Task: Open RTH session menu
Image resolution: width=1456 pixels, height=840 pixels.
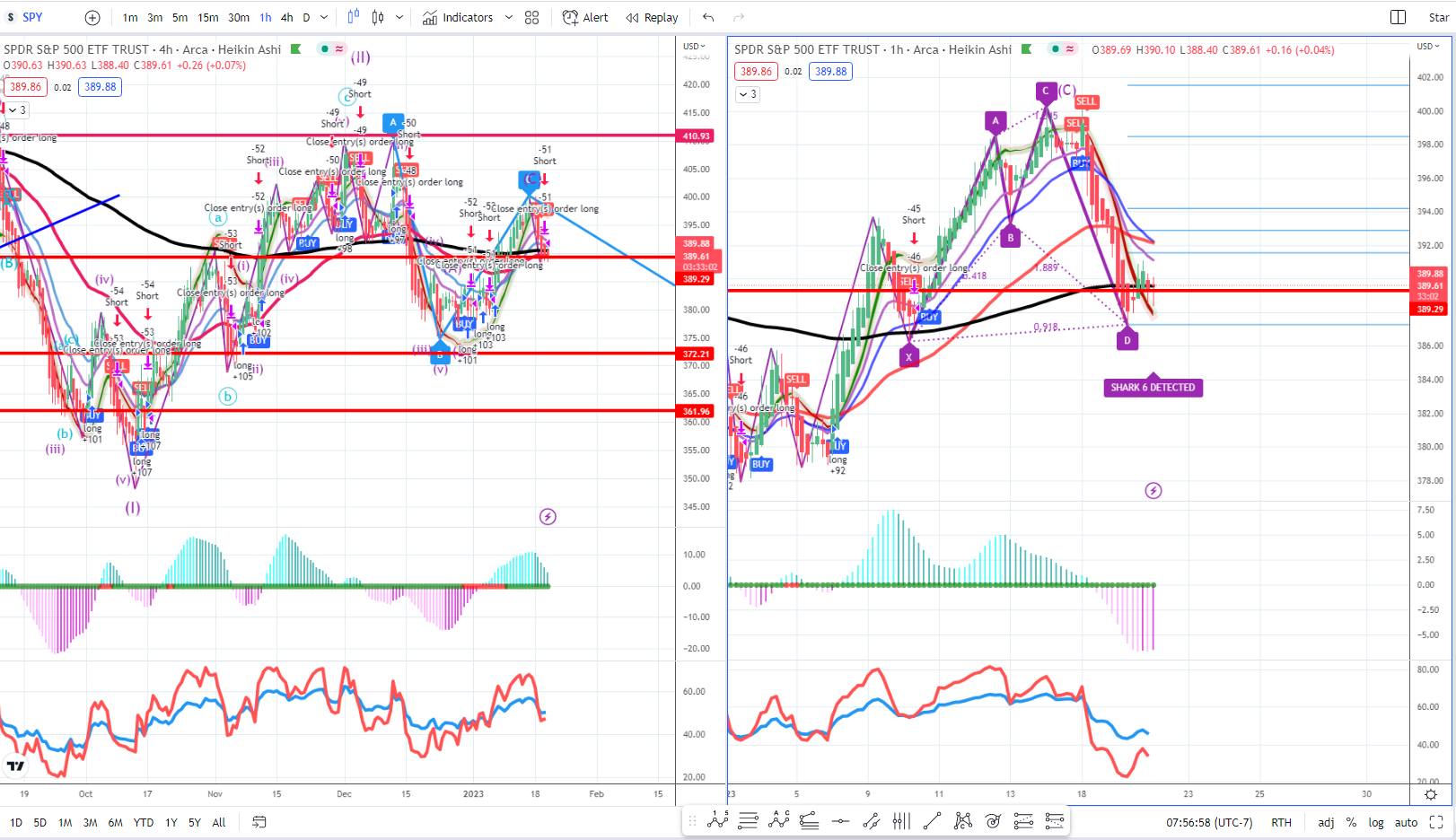Action: coord(1281,822)
